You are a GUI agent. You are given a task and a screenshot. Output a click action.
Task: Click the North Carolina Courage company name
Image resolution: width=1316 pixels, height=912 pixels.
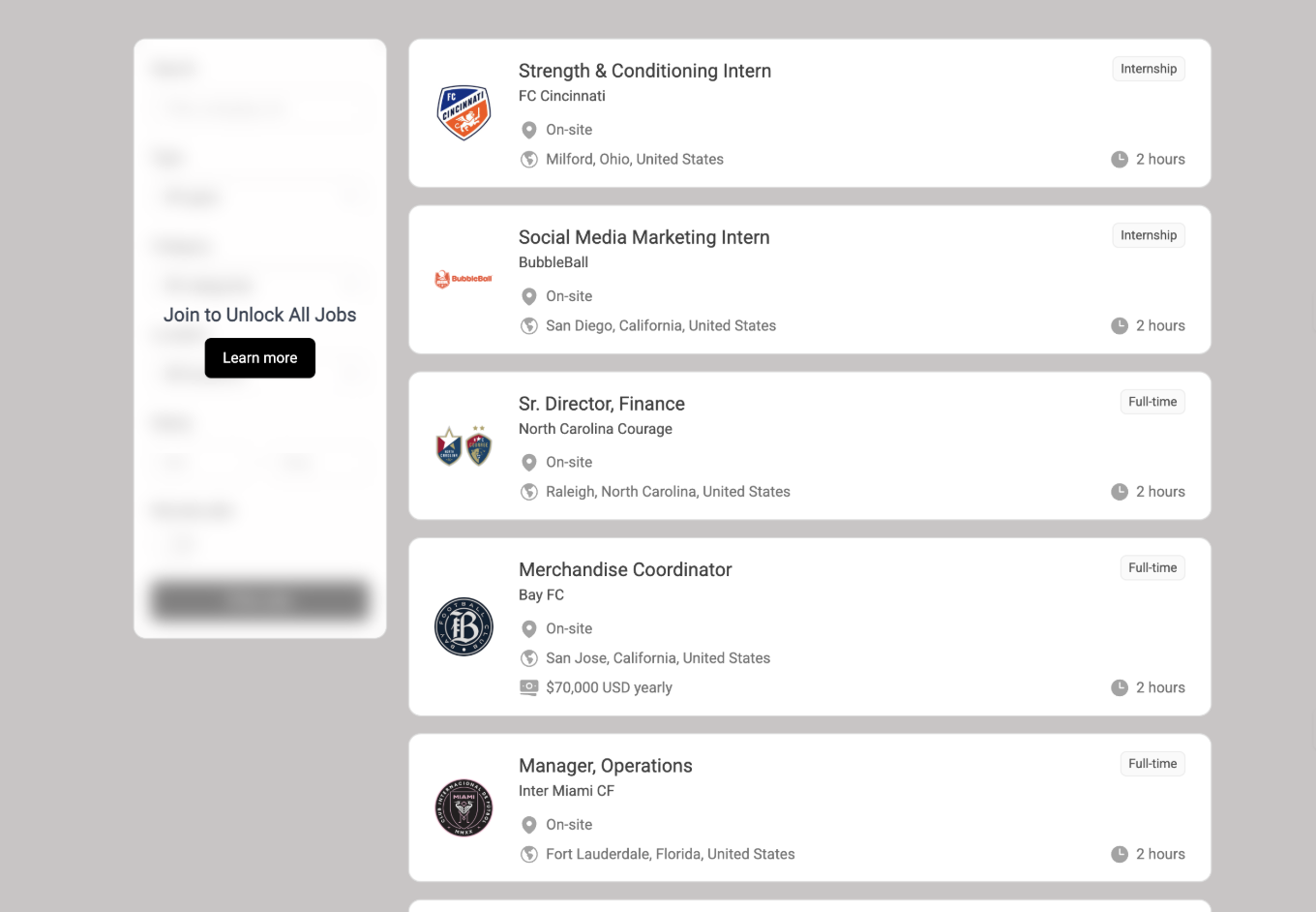tap(595, 429)
